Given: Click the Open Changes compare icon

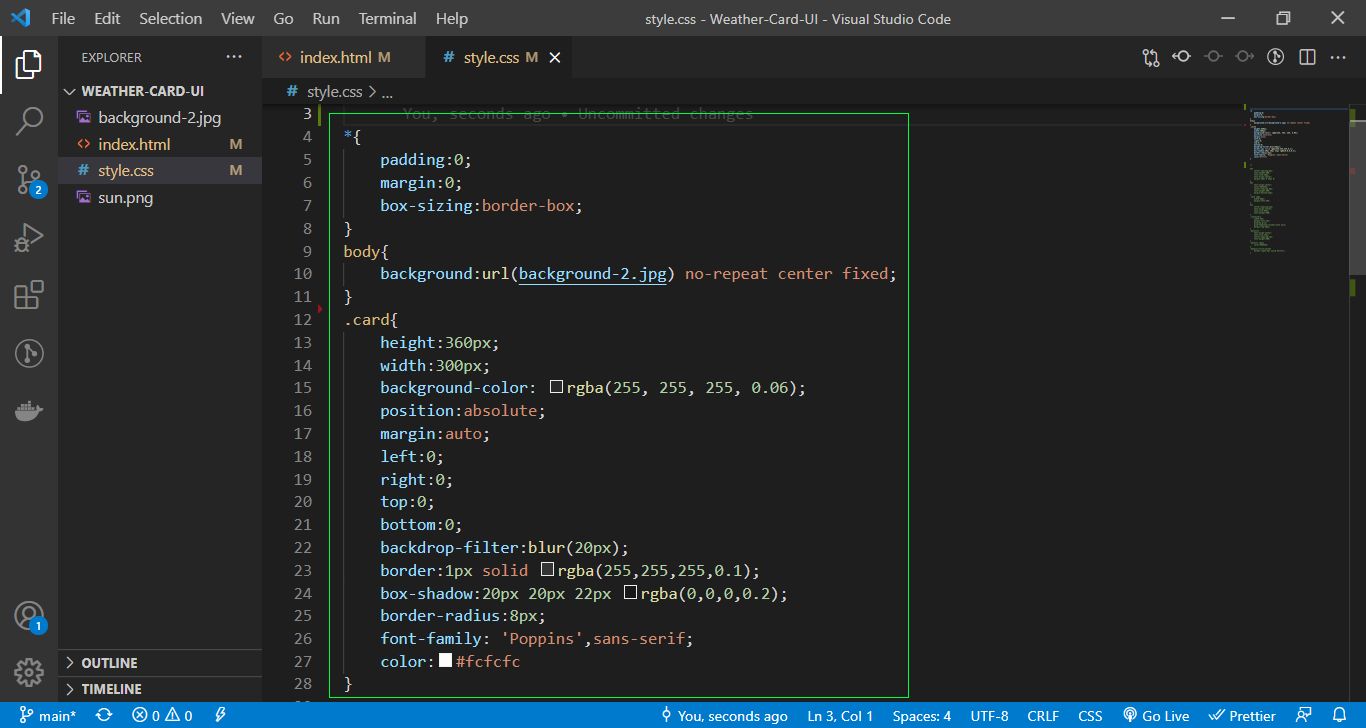Looking at the screenshot, I should point(1151,57).
